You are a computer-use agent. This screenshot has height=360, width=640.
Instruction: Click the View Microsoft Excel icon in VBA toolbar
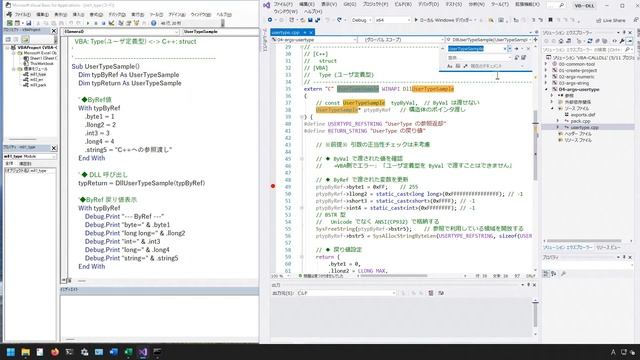tap(10, 23)
